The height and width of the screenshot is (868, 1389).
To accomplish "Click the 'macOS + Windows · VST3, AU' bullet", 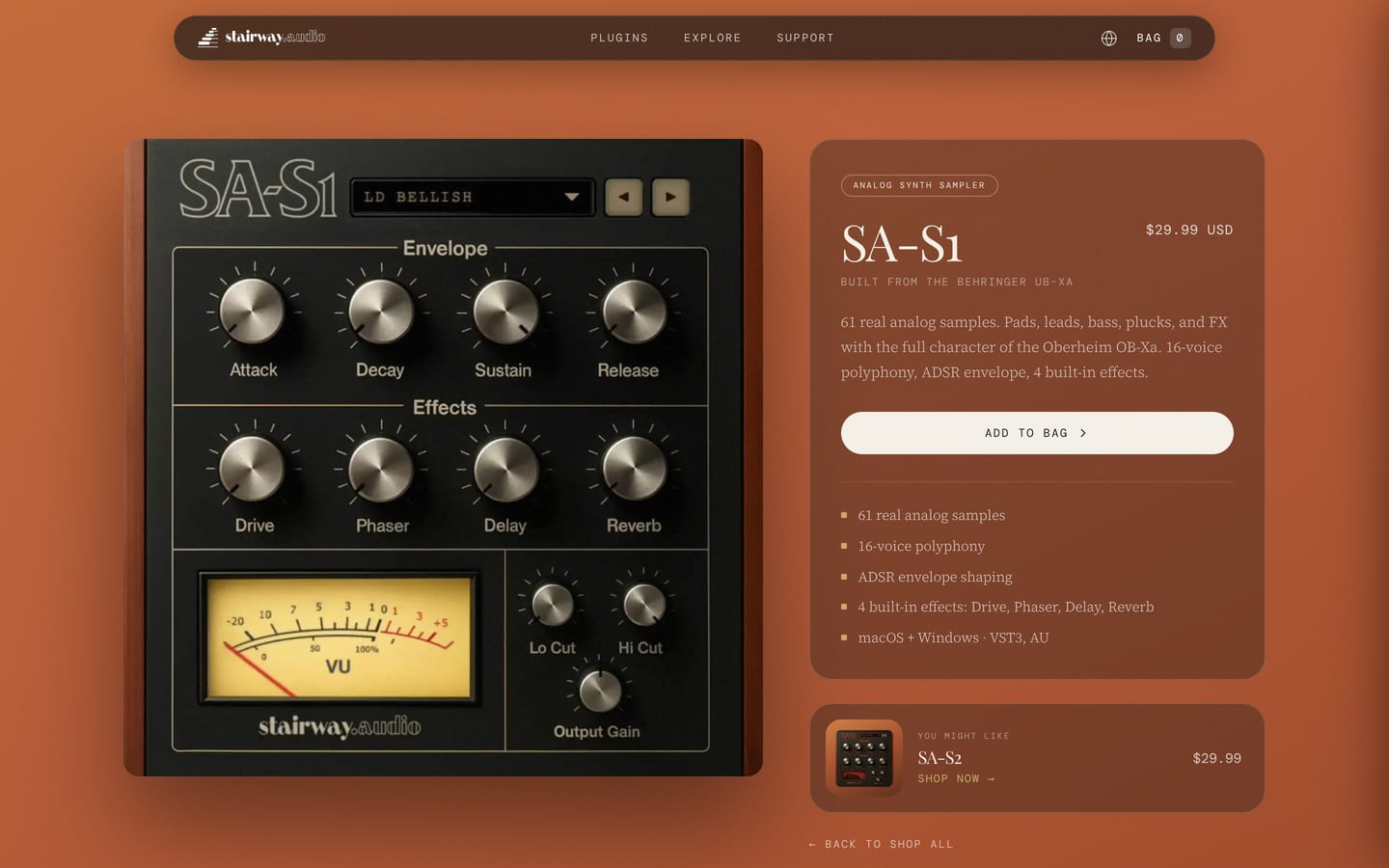I will click(953, 637).
